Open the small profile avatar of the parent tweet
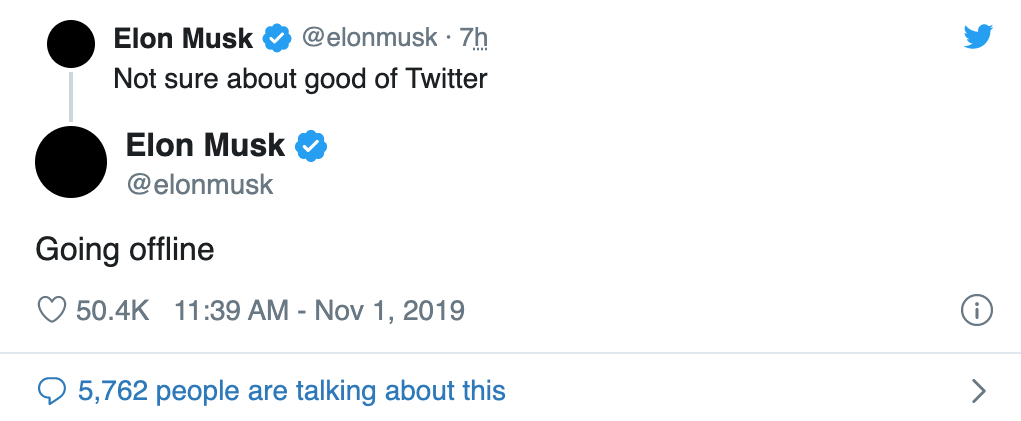This screenshot has width=1021, height=421. click(72, 44)
